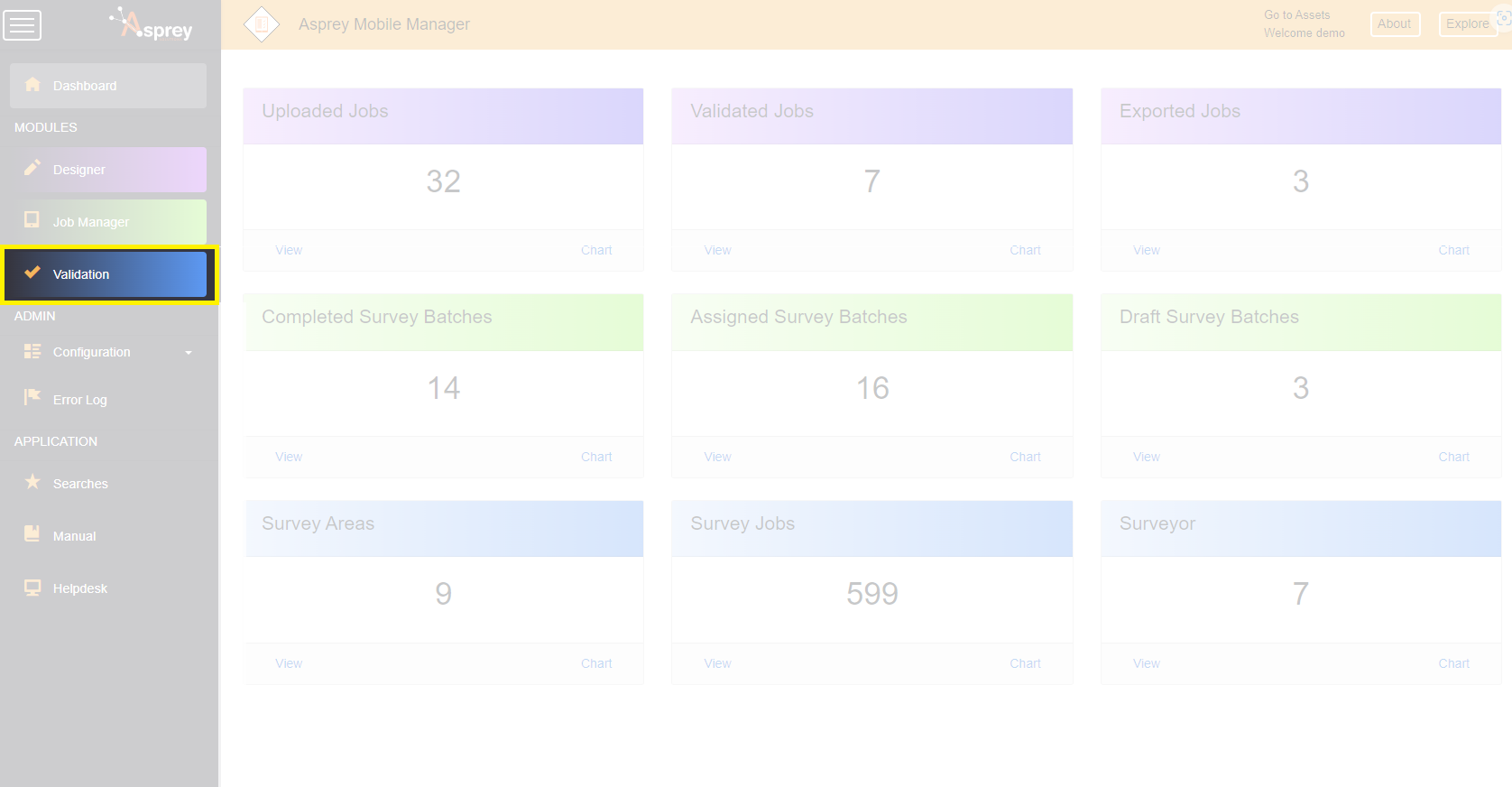This screenshot has height=787, width=1512.
Task: Click the Error Log flag icon
Action: pos(32,397)
